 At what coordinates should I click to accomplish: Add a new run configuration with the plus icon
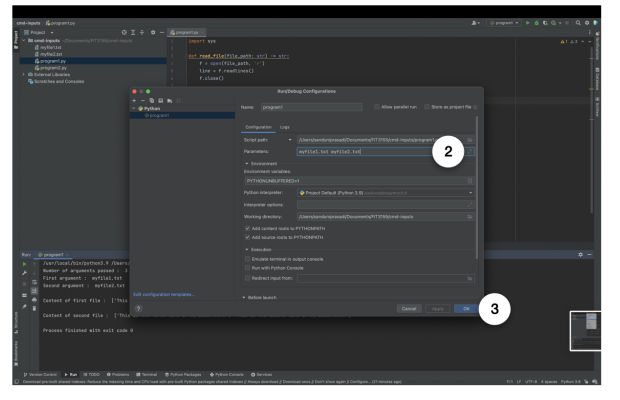click(x=134, y=101)
